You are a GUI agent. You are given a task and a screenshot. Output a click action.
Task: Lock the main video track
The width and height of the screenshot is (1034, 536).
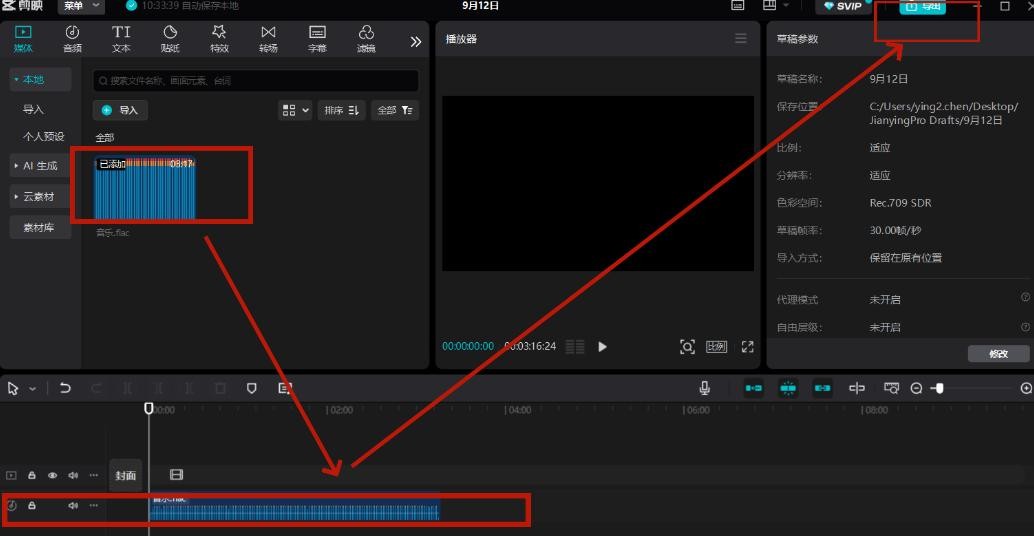pos(32,476)
